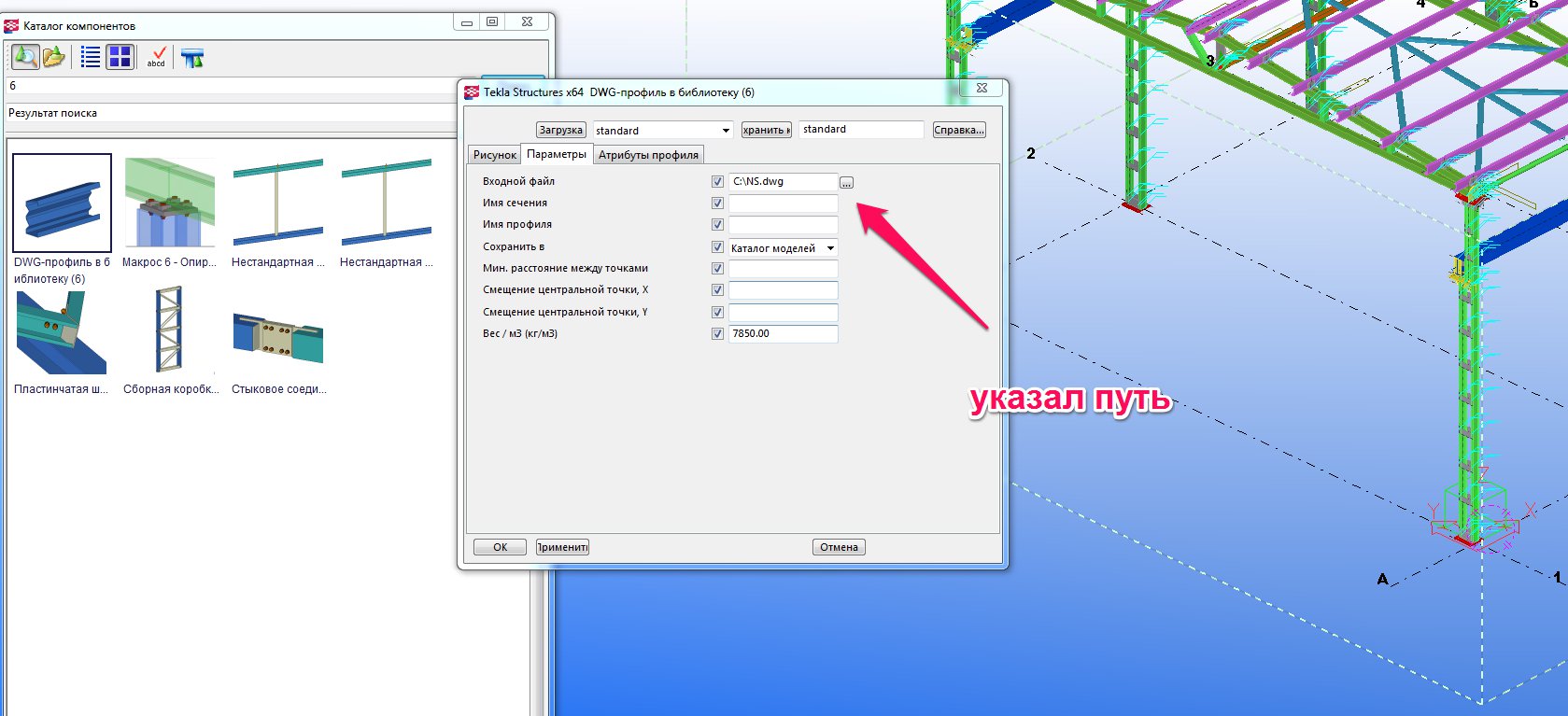This screenshot has width=1568, height=716.
Task: Click the 'Имя сечения' input field
Action: point(783,203)
